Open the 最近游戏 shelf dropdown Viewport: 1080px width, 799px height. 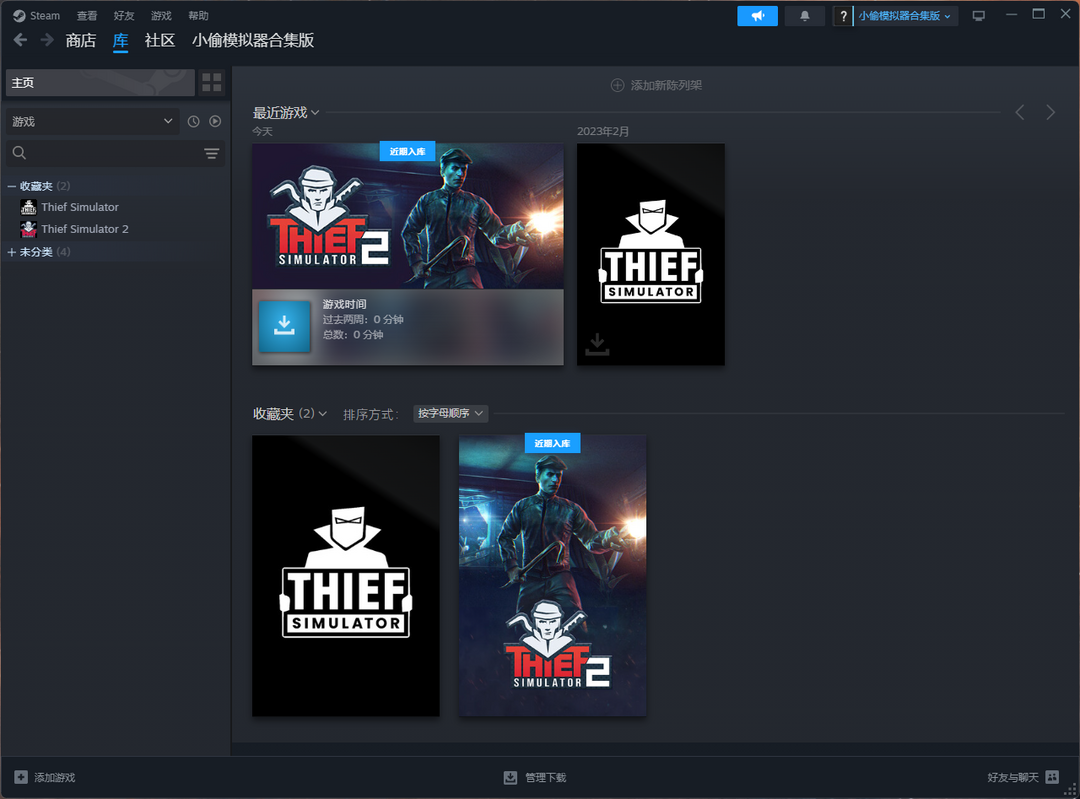pos(286,112)
